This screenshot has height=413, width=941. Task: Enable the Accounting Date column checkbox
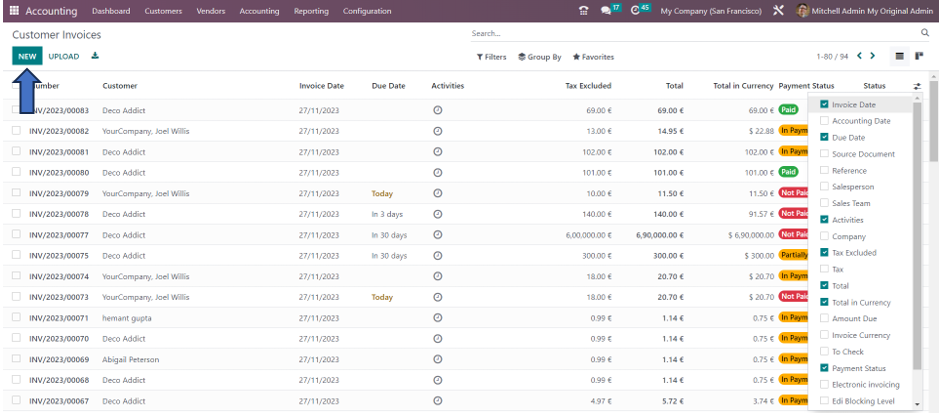[824, 121]
